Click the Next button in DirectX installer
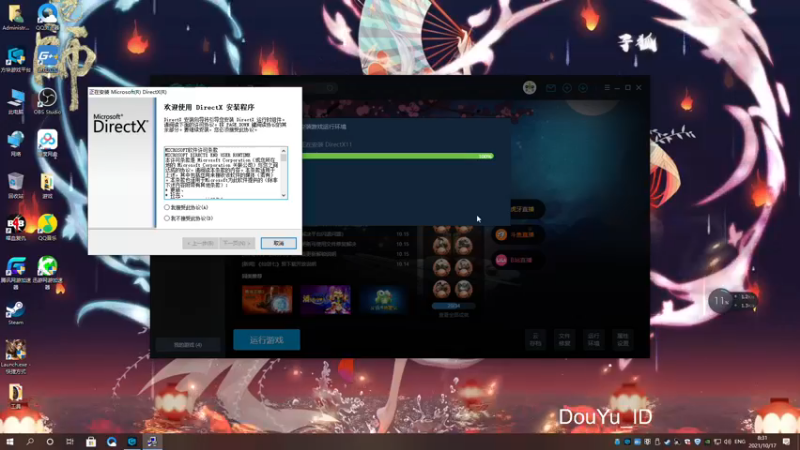Image resolution: width=800 pixels, height=450 pixels. point(237,243)
